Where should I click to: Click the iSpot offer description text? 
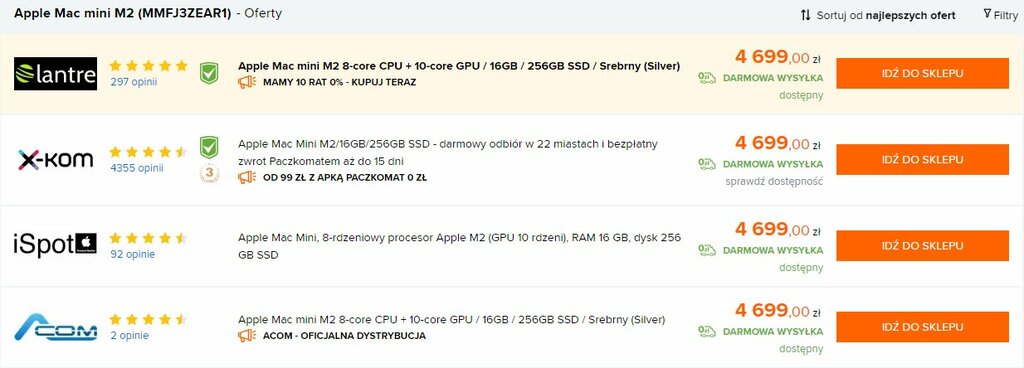tap(459, 246)
